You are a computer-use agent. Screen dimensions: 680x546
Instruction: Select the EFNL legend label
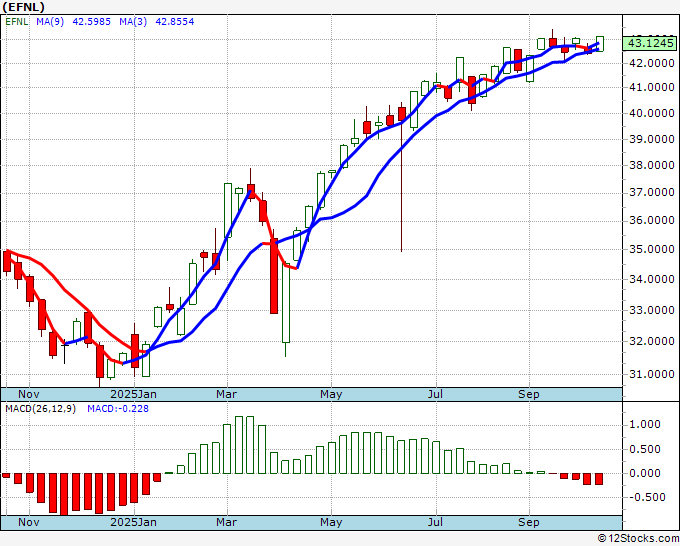click(x=16, y=21)
